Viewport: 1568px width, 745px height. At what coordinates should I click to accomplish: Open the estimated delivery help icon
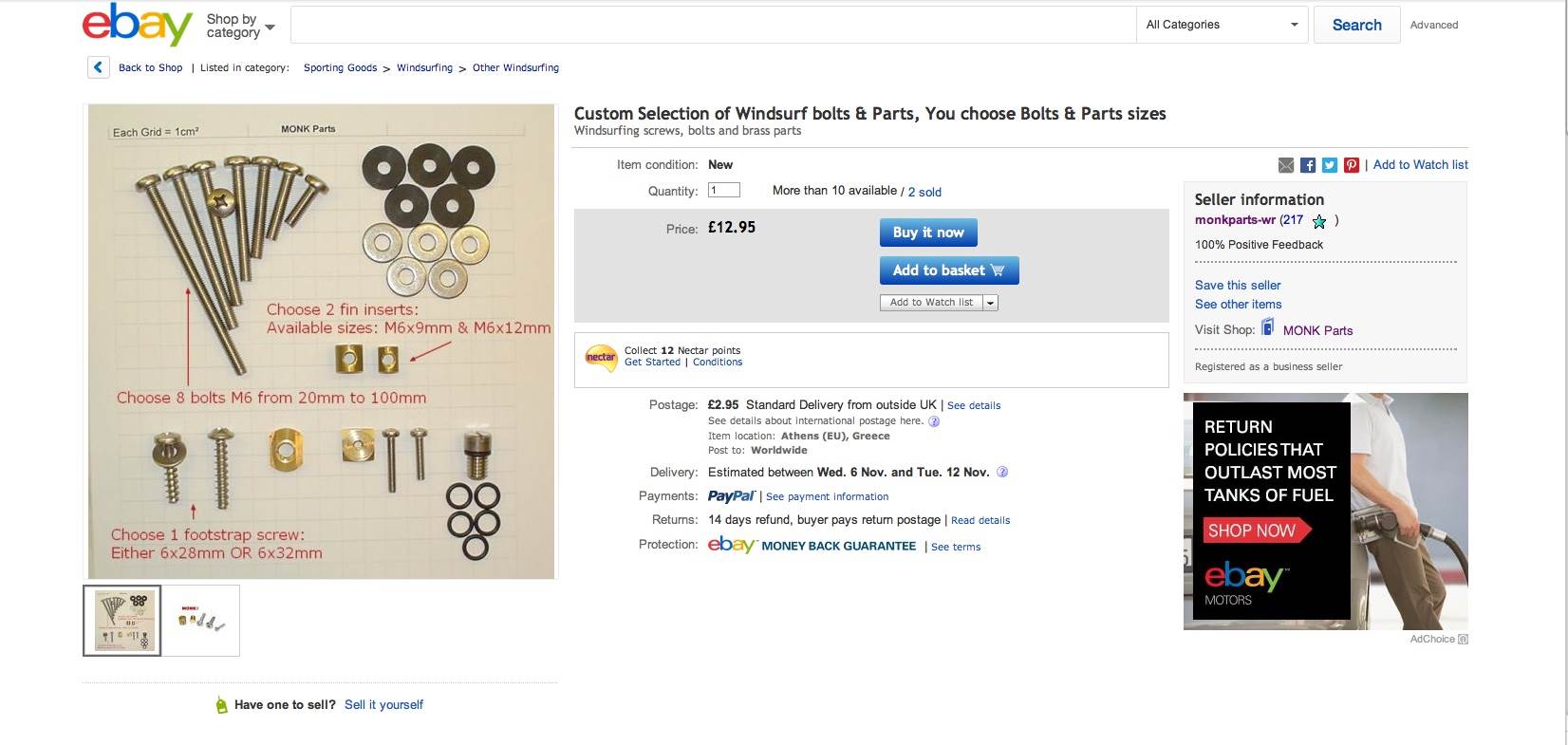click(x=1002, y=472)
